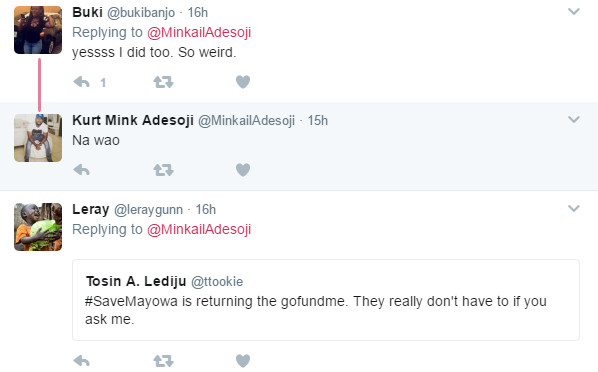Open more options chevron on Kurt's tweet
Screen dimensions: 598x372
click(574, 120)
